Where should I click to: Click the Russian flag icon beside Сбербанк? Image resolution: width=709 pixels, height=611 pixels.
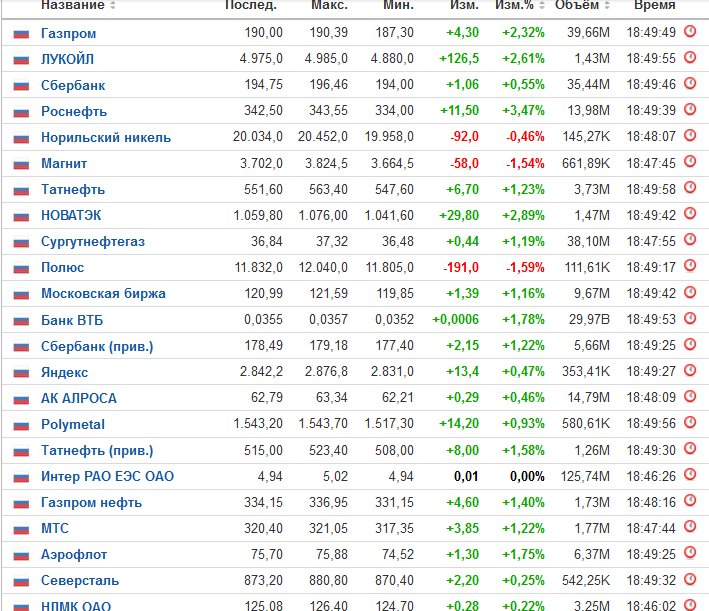21,86
